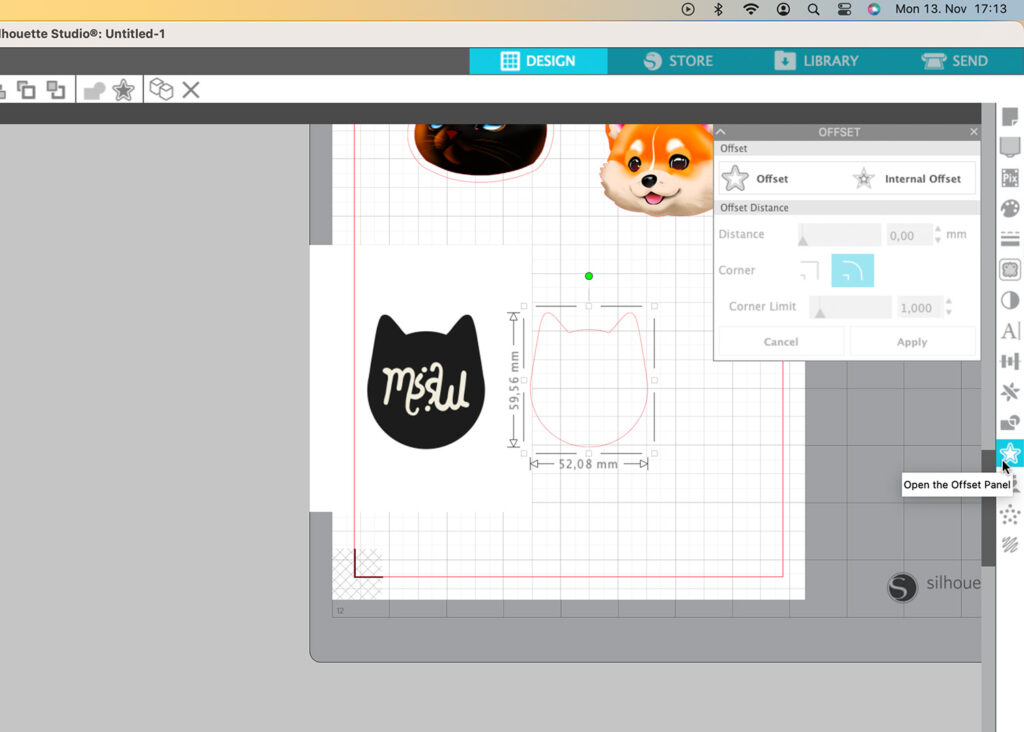Open the PixScan panel icon

[x=1010, y=179]
